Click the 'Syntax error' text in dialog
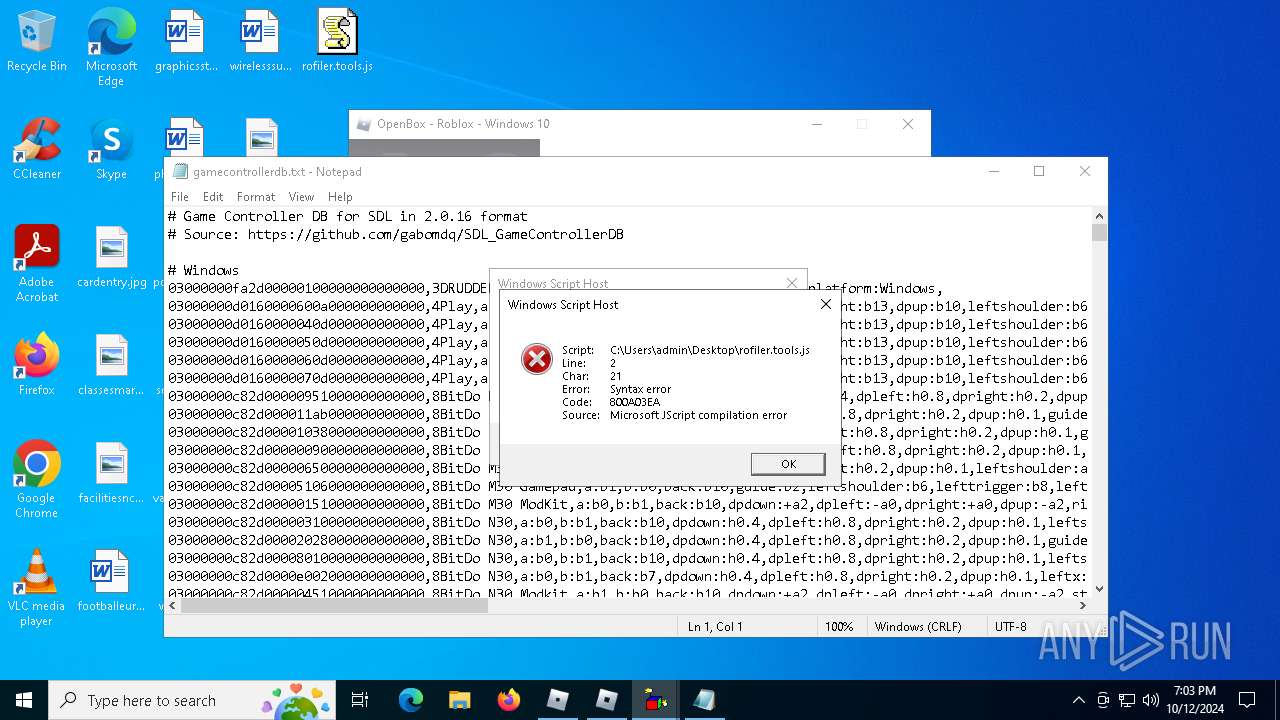Screen dimensions: 1280x720 tap(640, 389)
